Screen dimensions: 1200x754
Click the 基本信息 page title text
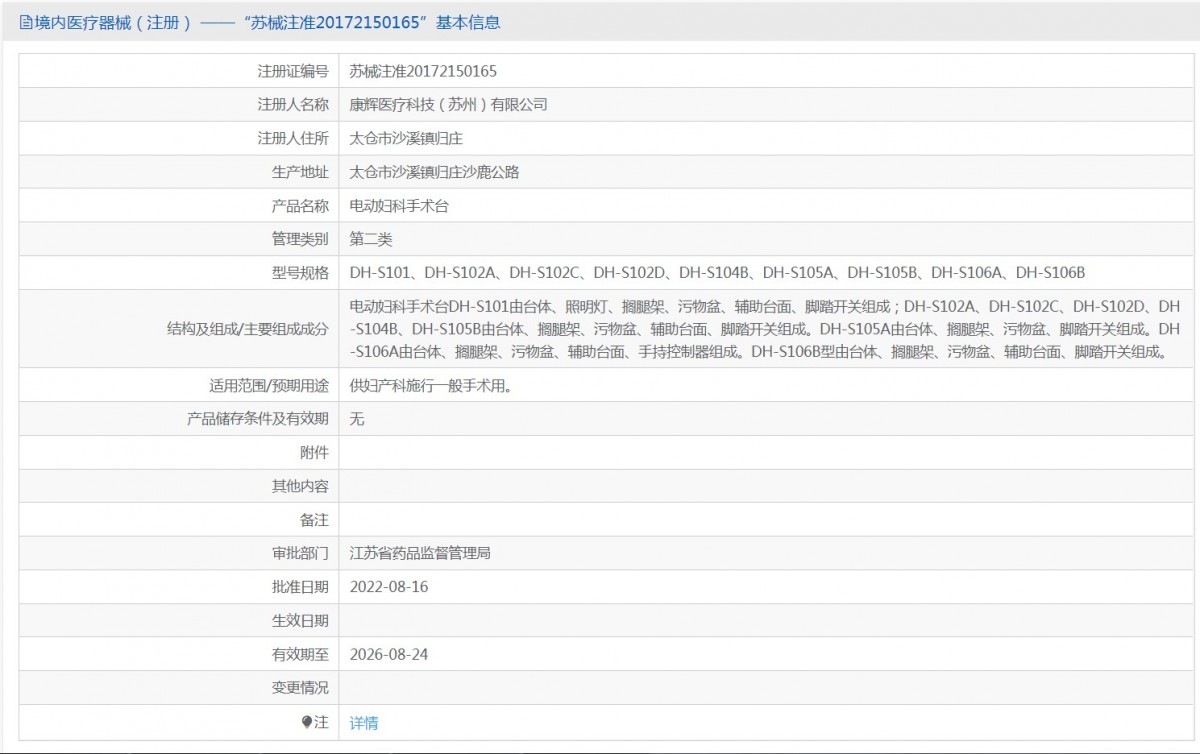pos(468,22)
